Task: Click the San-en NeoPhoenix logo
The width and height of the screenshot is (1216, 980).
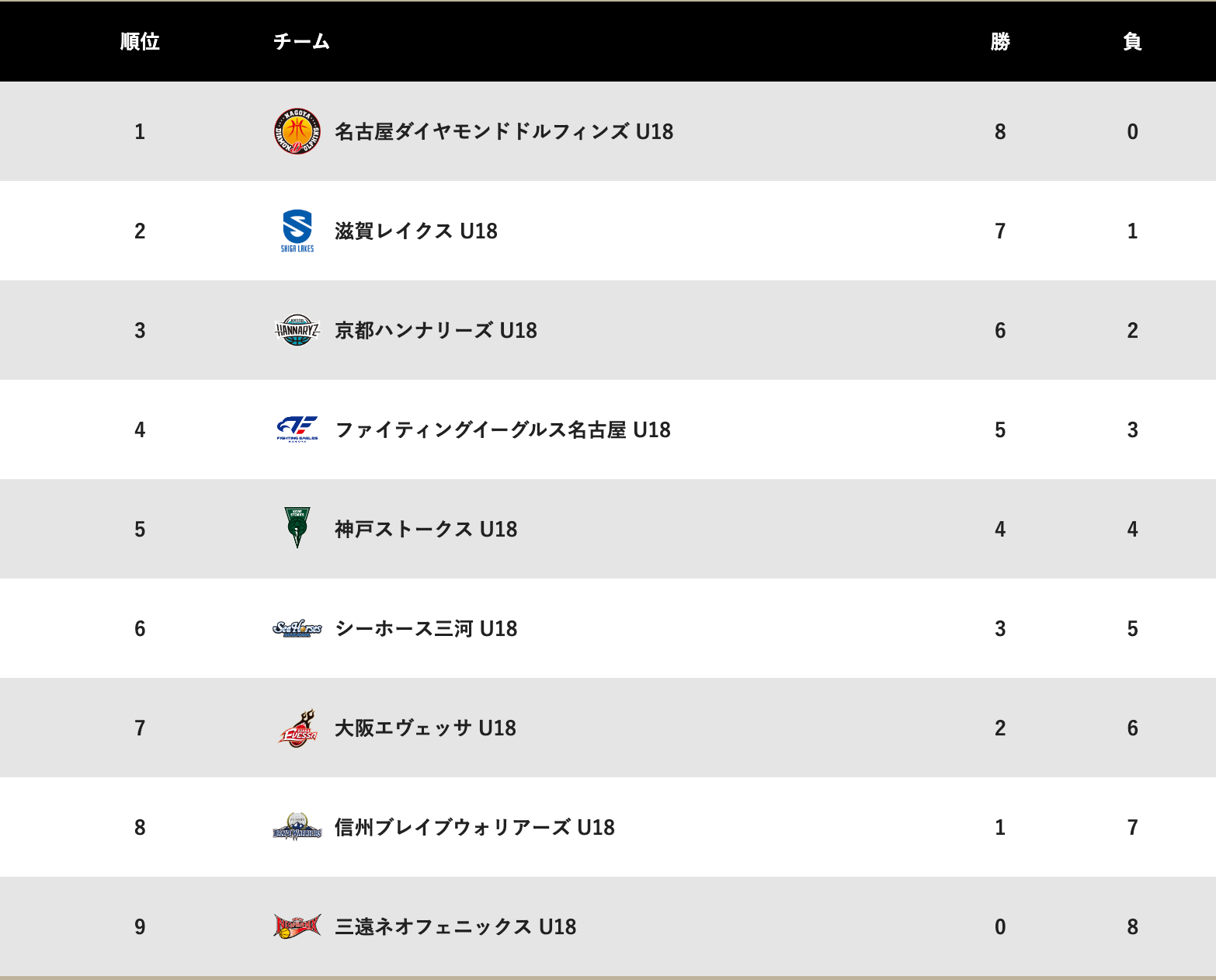Action: pyautogui.click(x=297, y=926)
